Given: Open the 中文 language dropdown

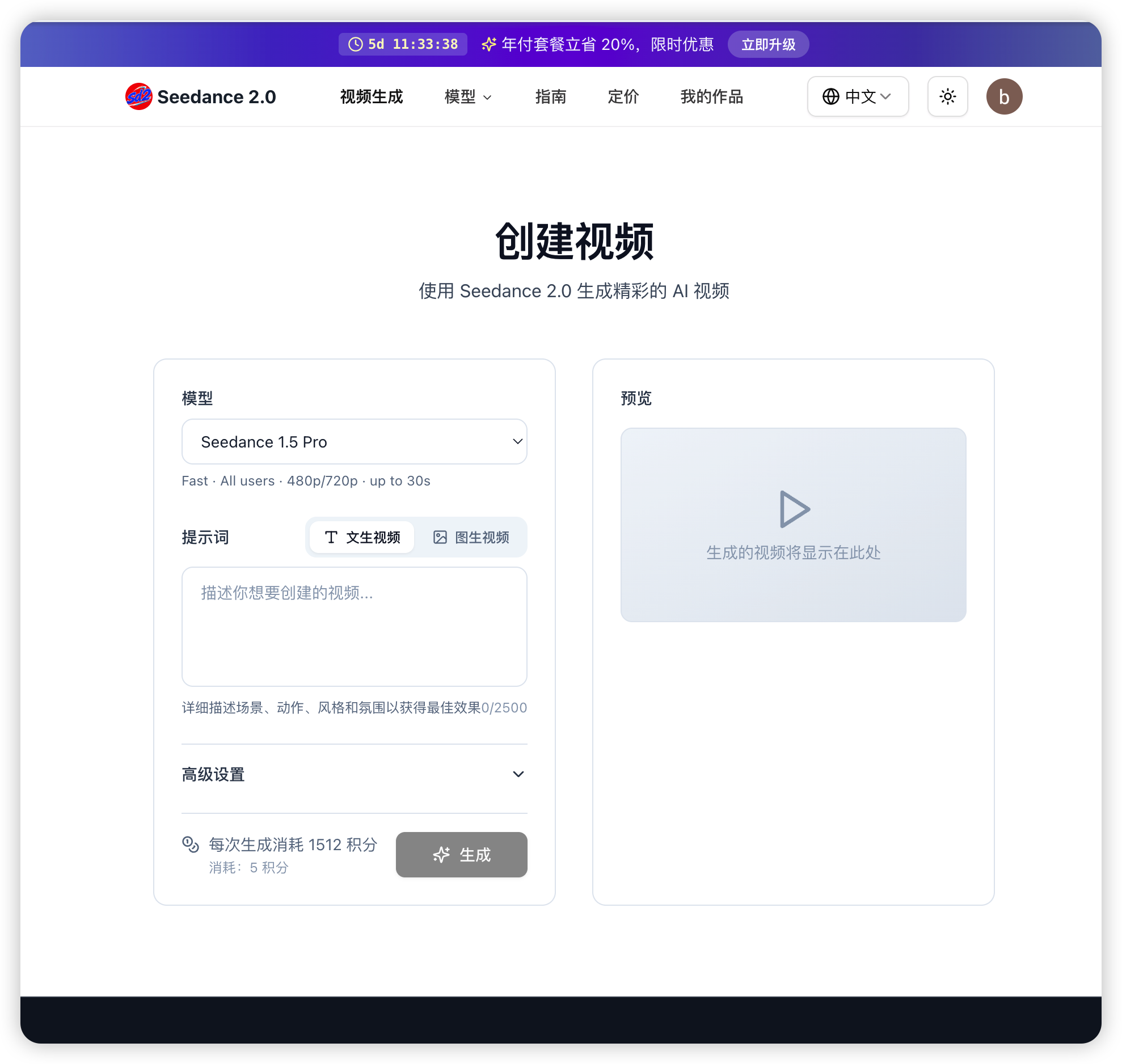Looking at the screenshot, I should pyautogui.click(x=858, y=96).
